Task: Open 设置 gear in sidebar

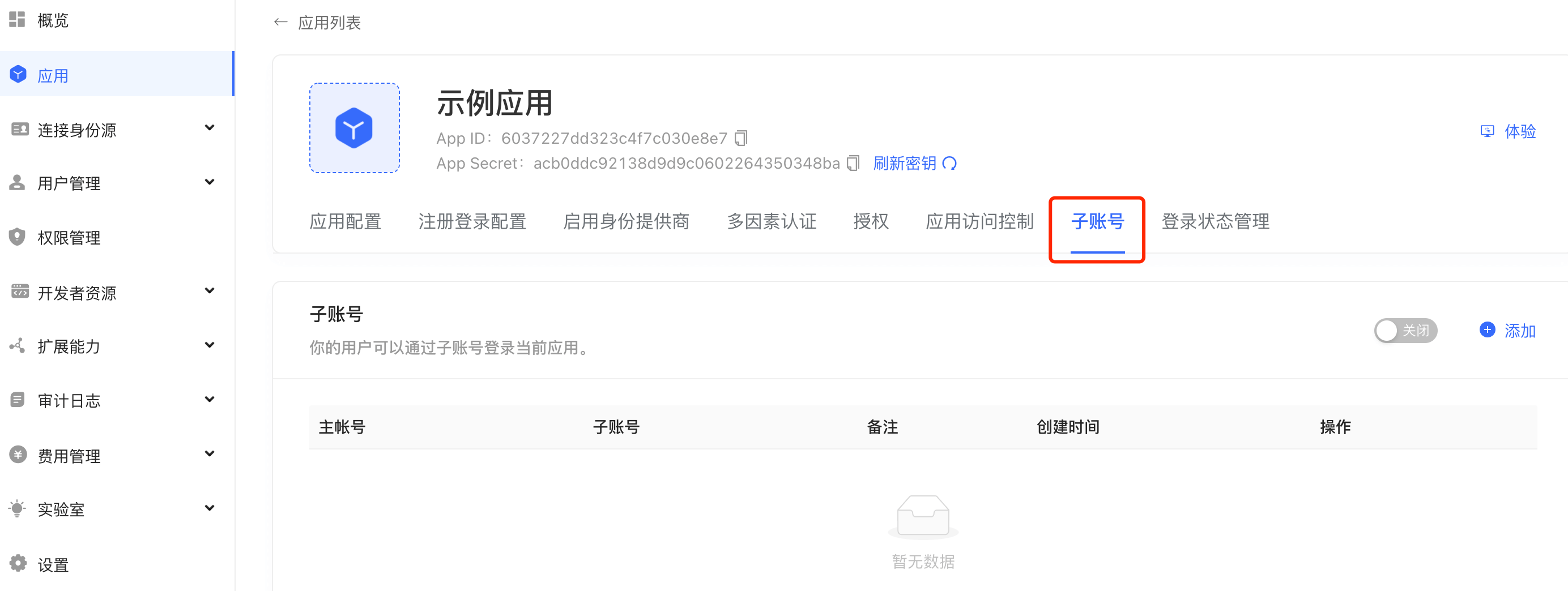Action: 53,564
